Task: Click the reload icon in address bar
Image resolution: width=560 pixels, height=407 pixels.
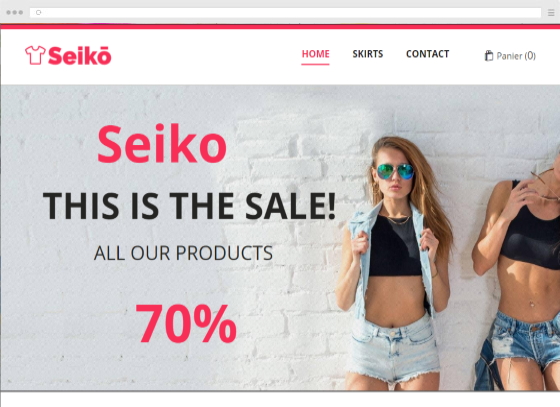Action: [x=39, y=12]
